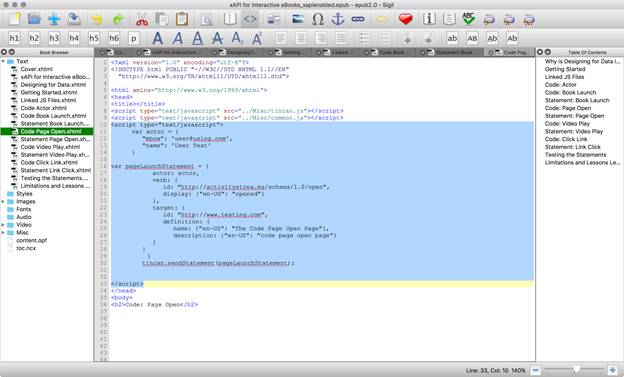The height and width of the screenshot is (377, 624).
Task: Apply Heading 1 style
Action: [x=14, y=38]
